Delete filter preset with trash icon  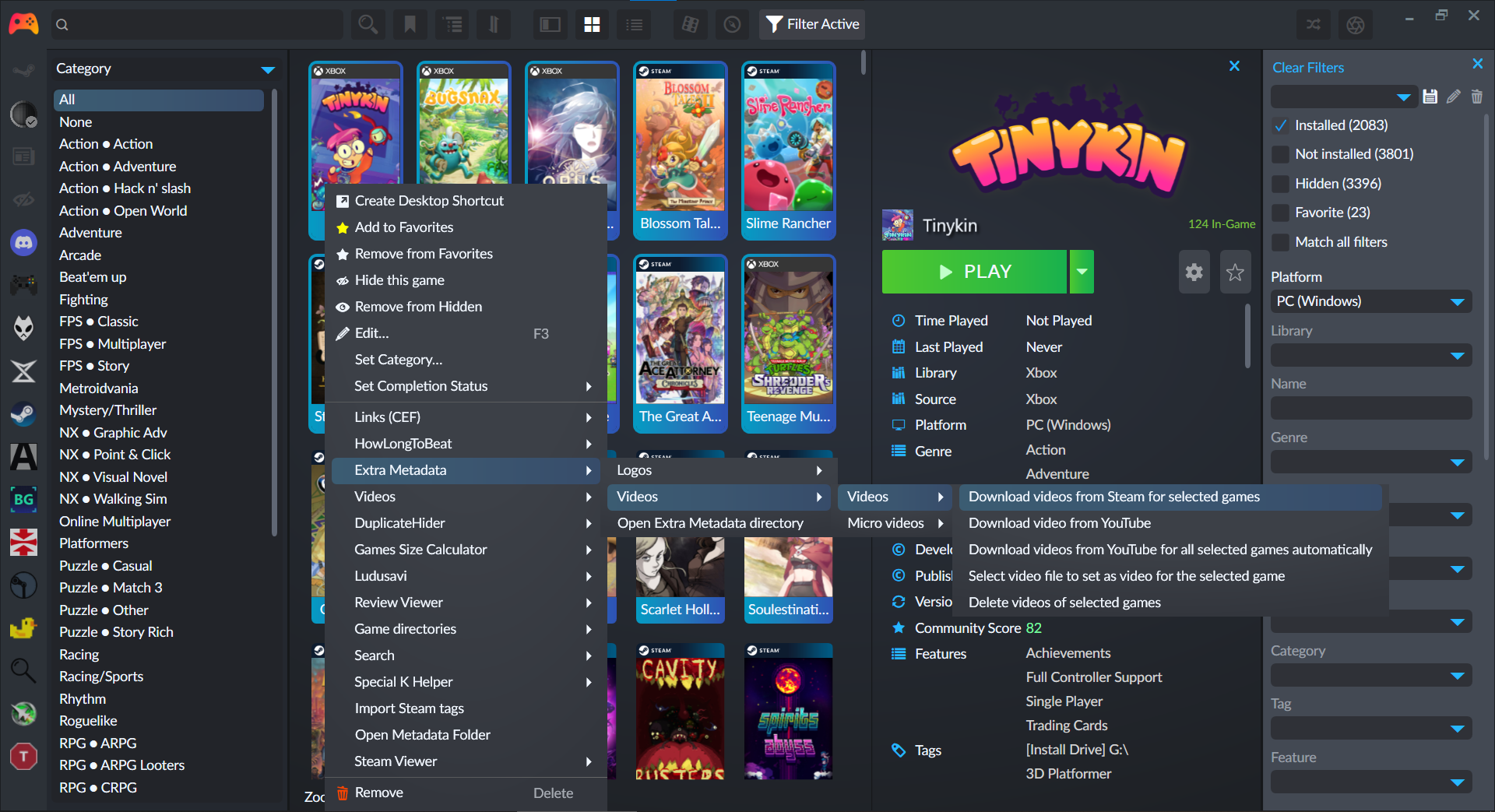(1476, 97)
